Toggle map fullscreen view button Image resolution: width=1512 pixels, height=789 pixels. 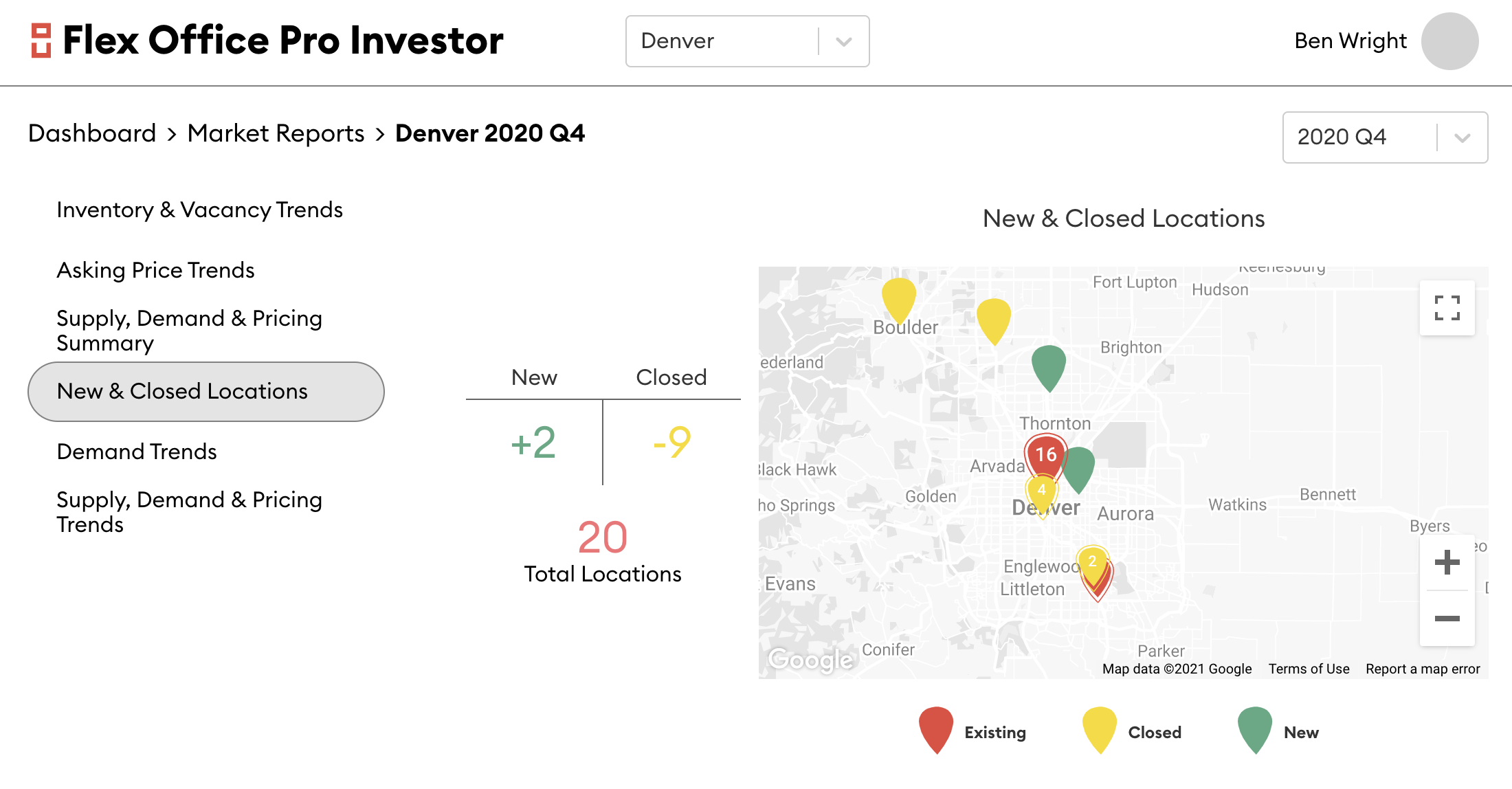(x=1447, y=308)
